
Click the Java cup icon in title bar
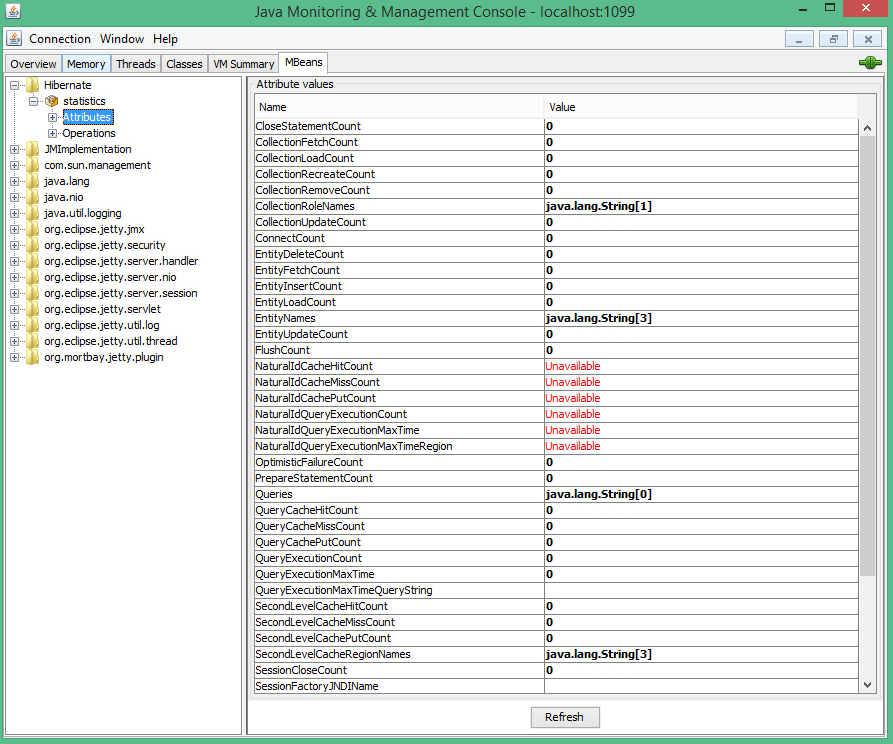pyautogui.click(x=13, y=10)
